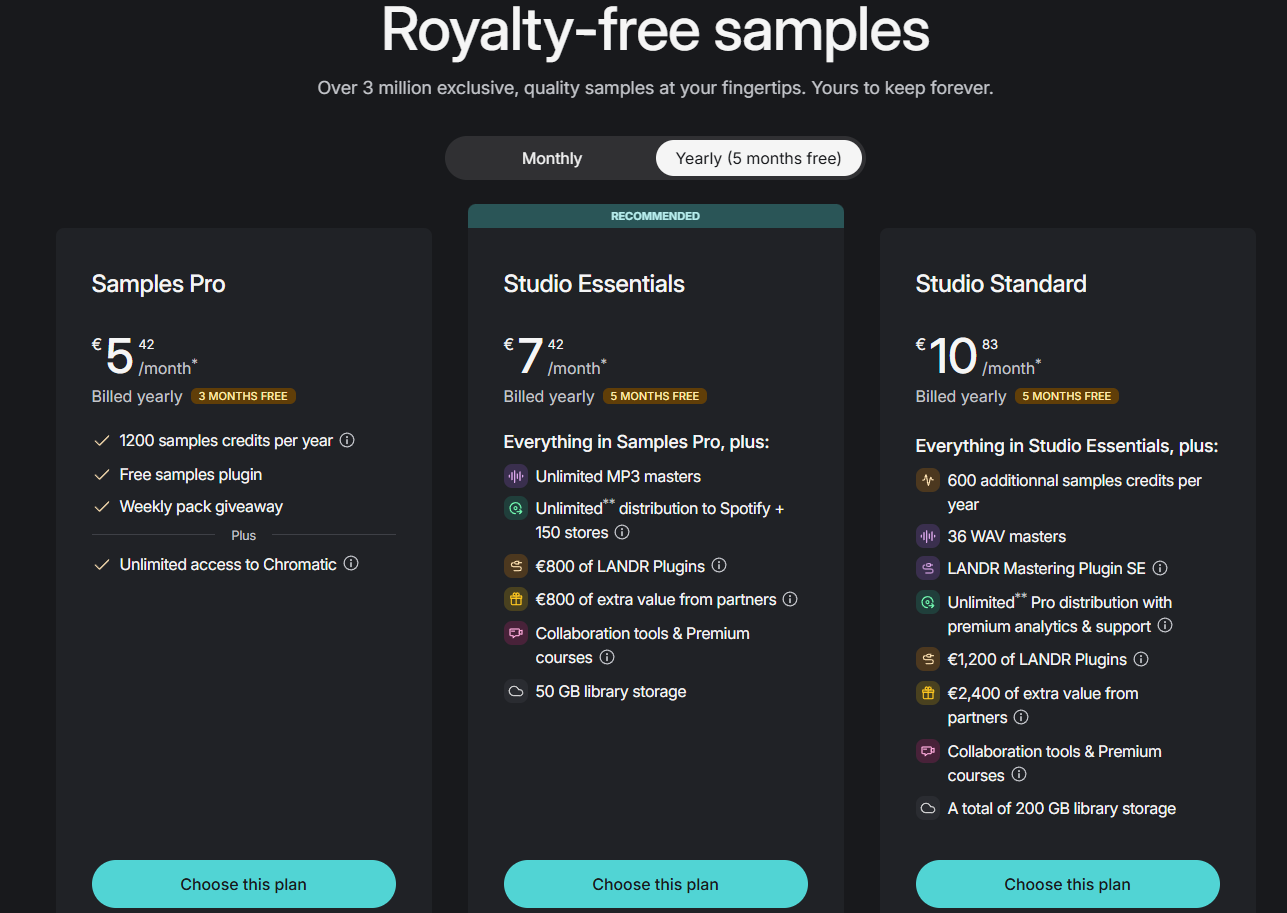The width and height of the screenshot is (1287, 913).
Task: Click the RECOMMENDED banner on Studio Essentials
Action: coord(655,215)
